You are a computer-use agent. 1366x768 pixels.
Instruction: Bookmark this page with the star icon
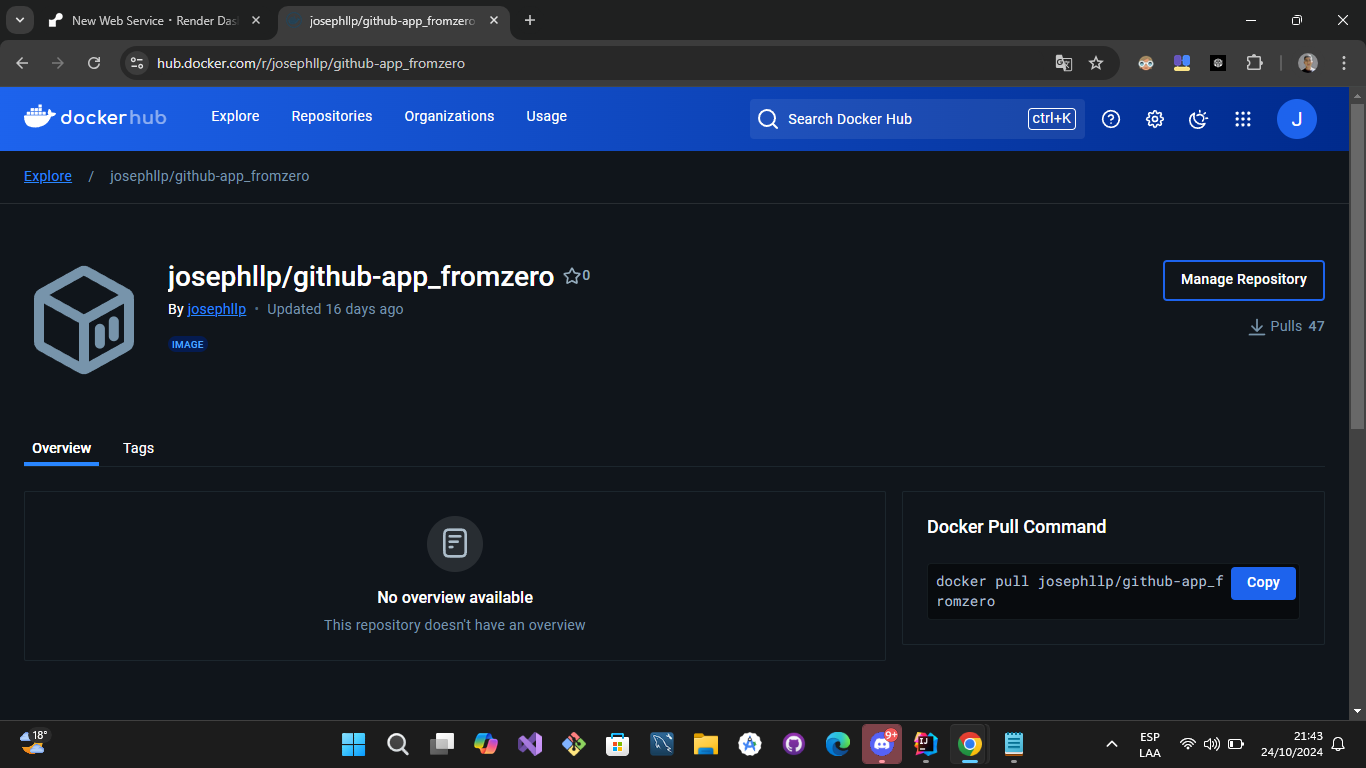pos(1096,63)
